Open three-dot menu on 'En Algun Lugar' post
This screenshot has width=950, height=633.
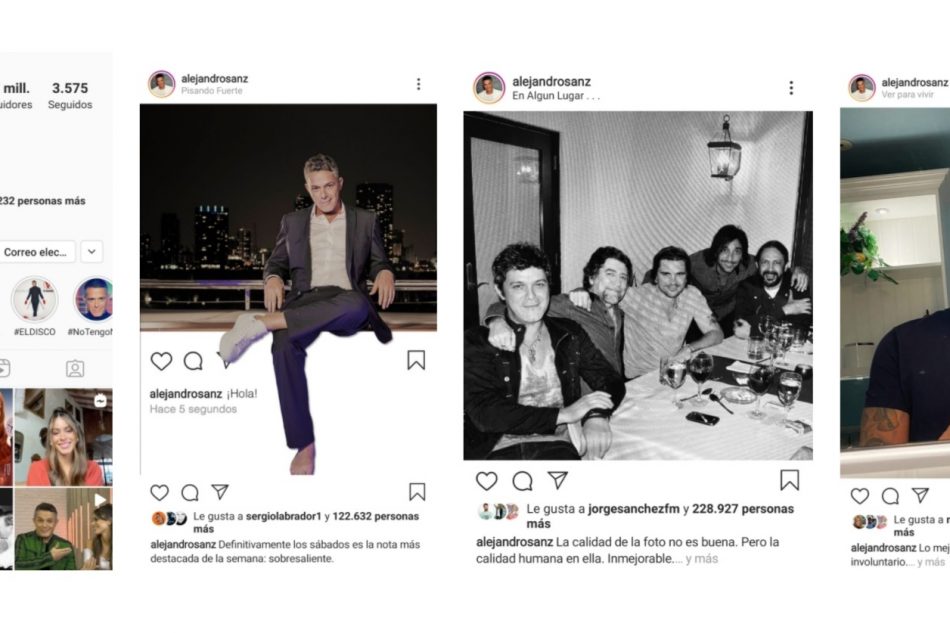(x=791, y=87)
